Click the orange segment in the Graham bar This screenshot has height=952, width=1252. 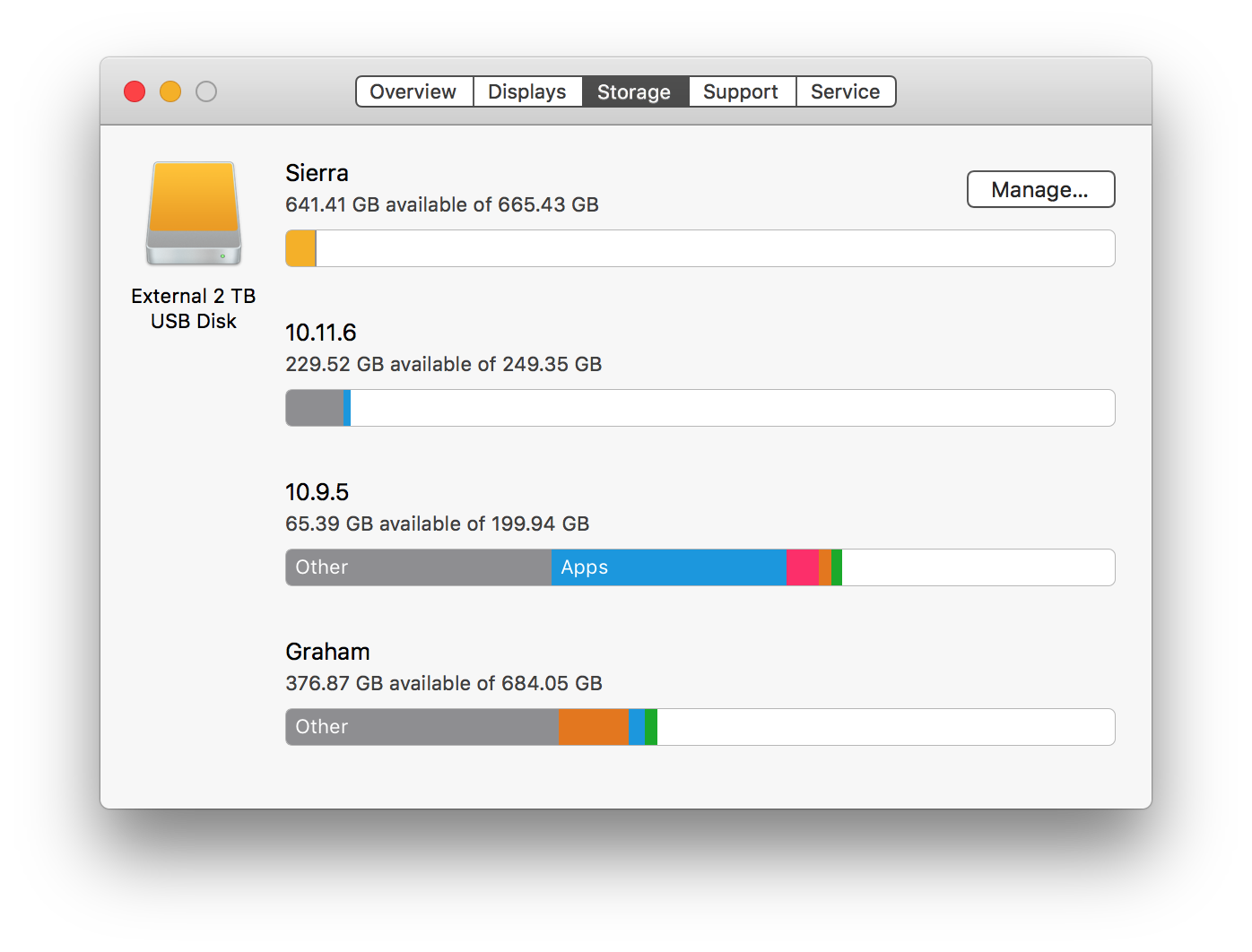tap(594, 727)
